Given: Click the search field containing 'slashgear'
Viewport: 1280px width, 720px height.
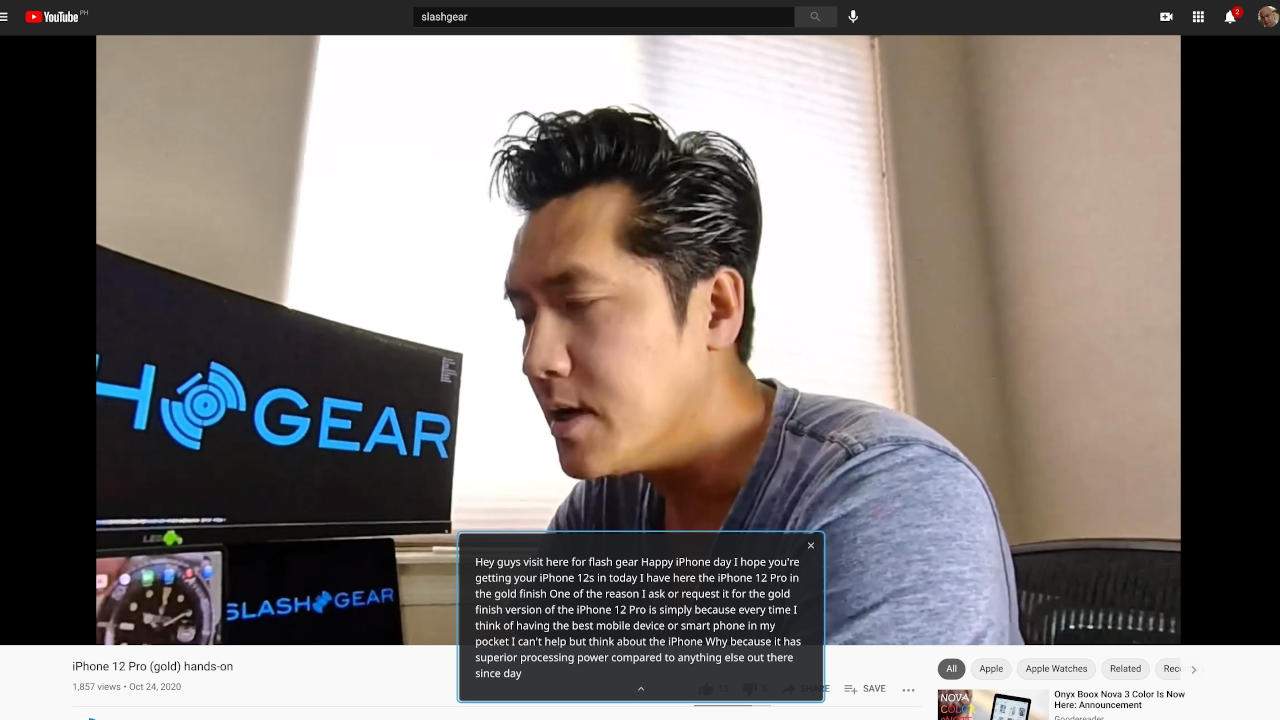Looking at the screenshot, I should [x=603, y=17].
